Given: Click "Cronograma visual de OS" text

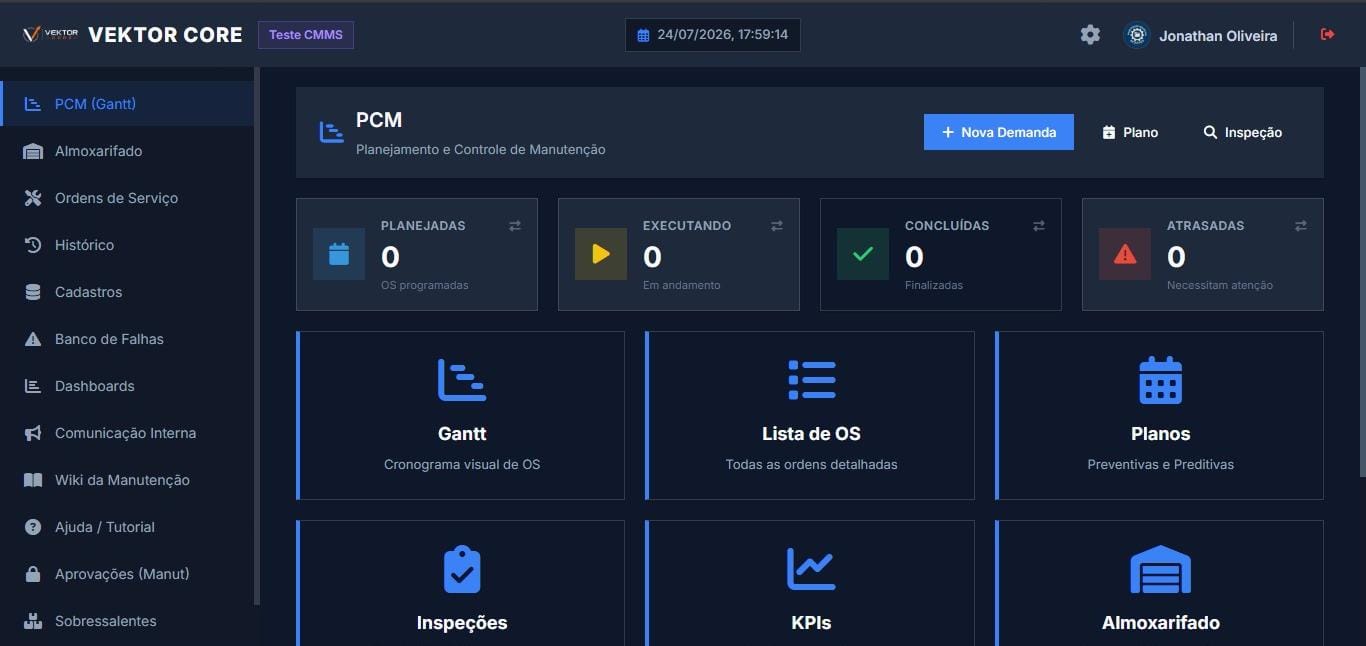Looking at the screenshot, I should point(462,465).
